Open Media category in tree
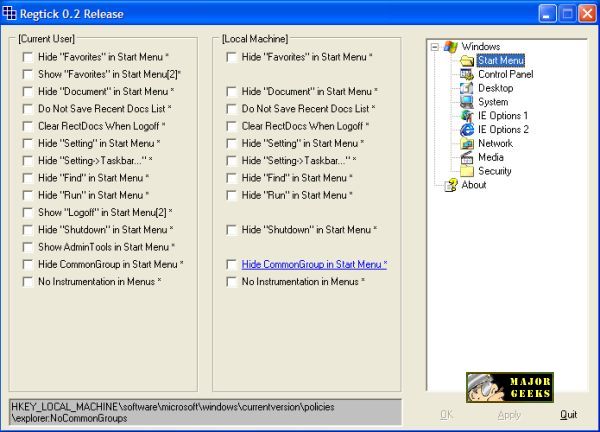The height and width of the screenshot is (432, 600). [491, 157]
